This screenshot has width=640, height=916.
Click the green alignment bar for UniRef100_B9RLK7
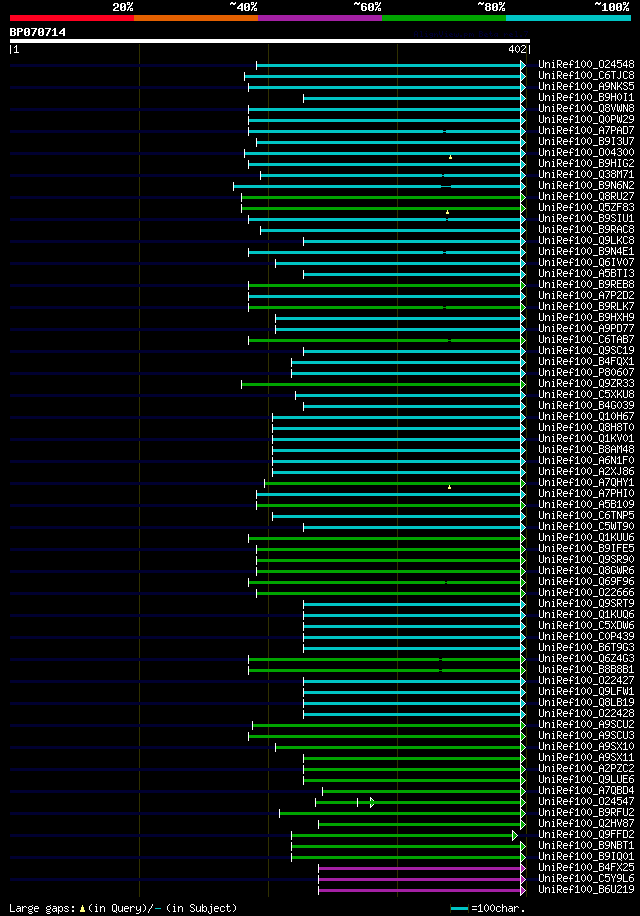pos(387,307)
